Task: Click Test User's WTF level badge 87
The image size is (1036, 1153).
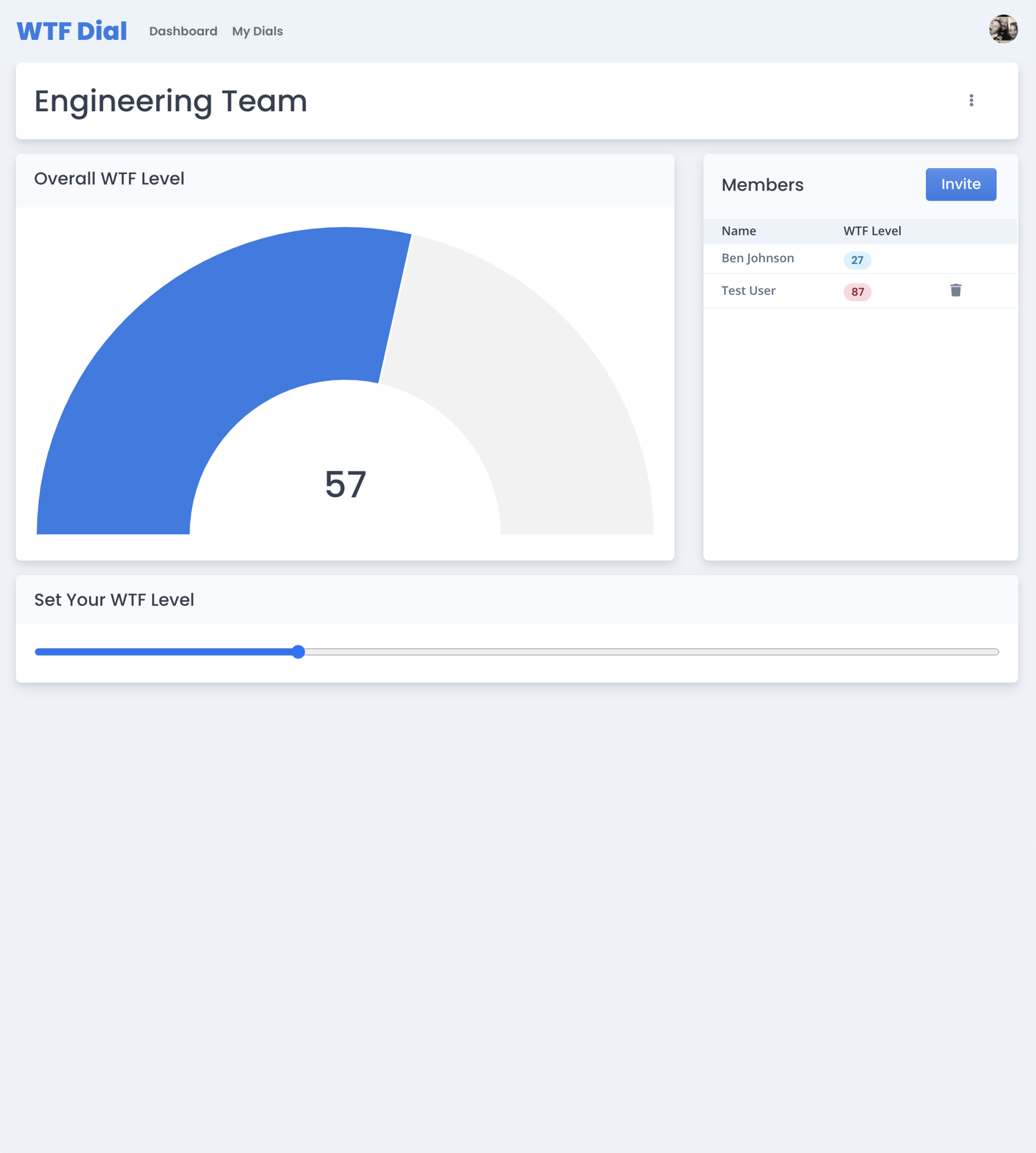Action: coord(857,292)
